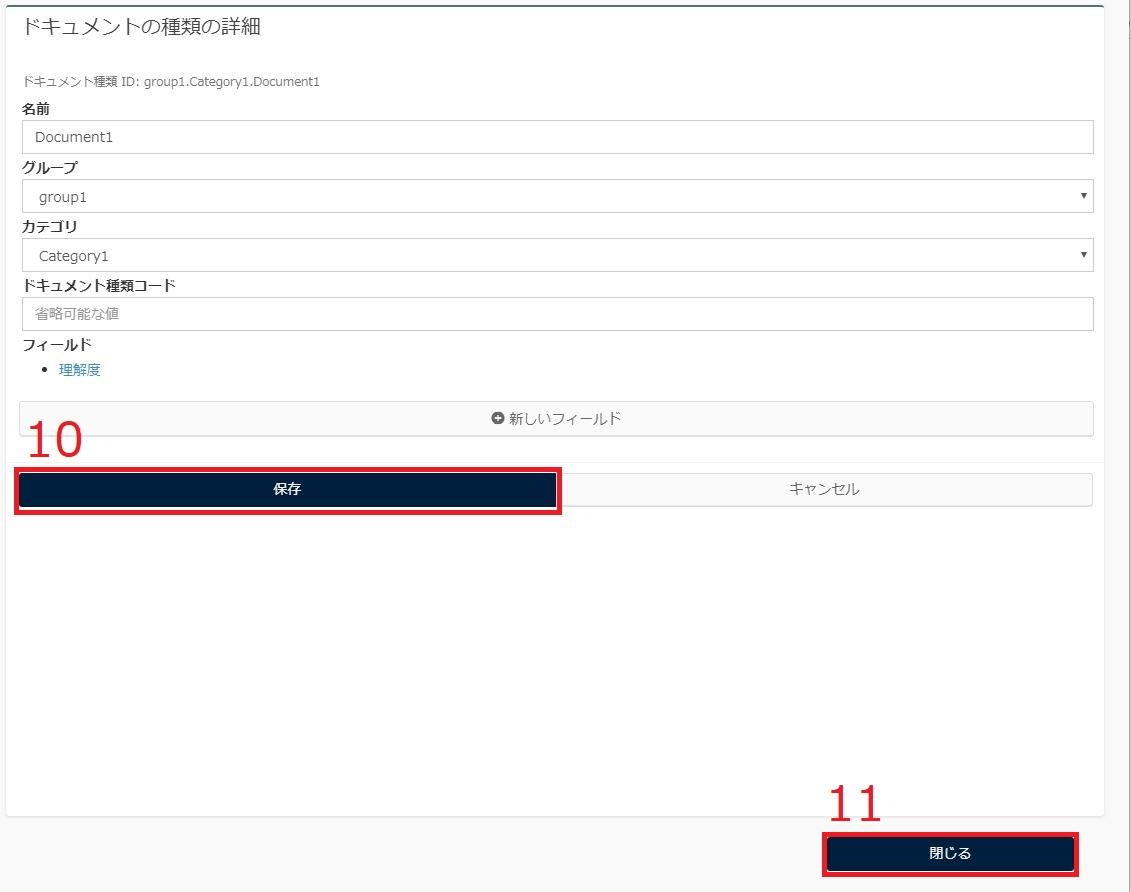The width and height of the screenshot is (1131, 892).
Task: Open the カテゴリ dropdown showing Category1
Action: point(558,255)
